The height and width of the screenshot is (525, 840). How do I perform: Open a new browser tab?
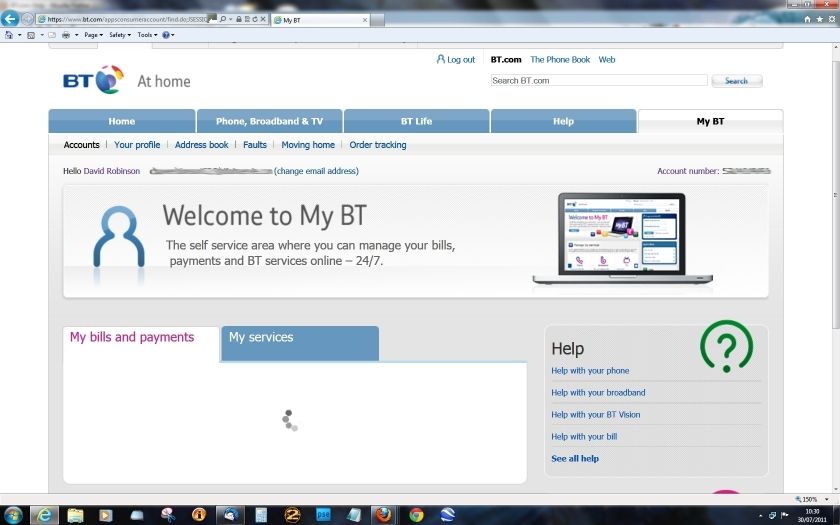377,20
